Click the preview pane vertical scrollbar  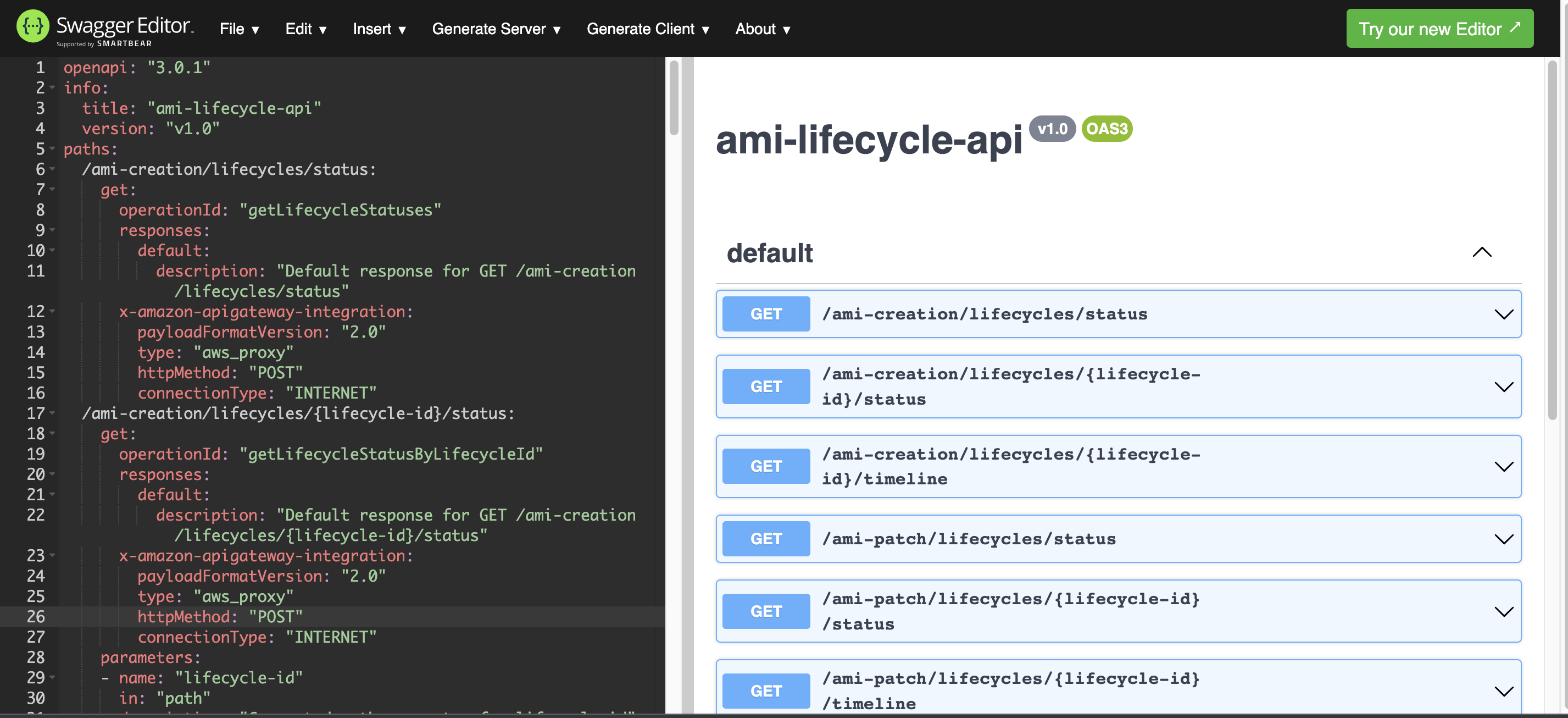[x=1552, y=241]
